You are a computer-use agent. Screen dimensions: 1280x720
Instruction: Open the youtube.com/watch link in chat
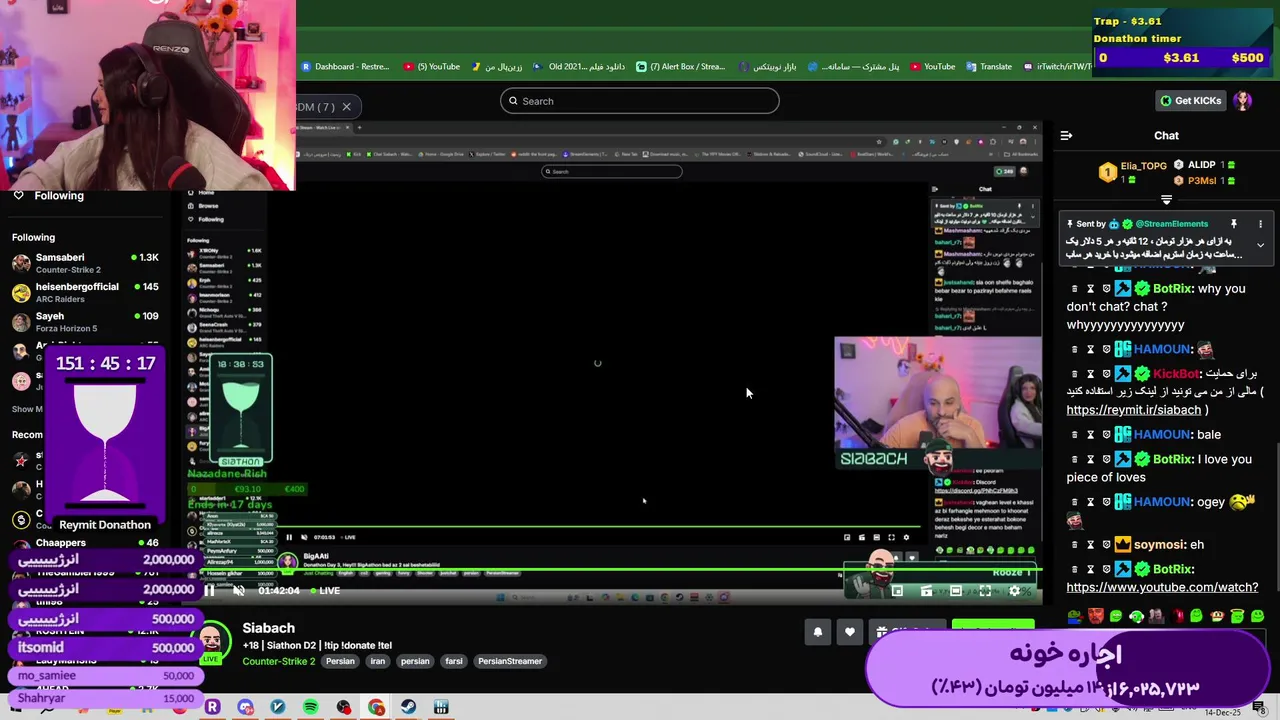1162,587
